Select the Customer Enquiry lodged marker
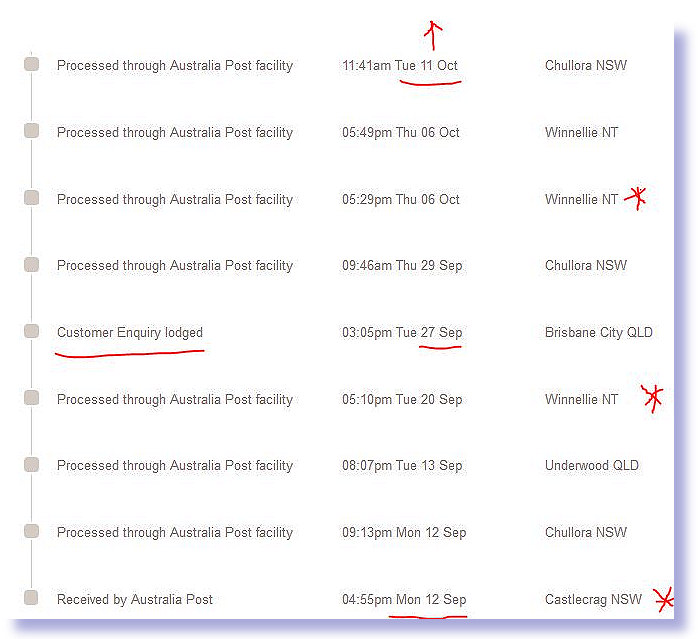 coord(31,331)
